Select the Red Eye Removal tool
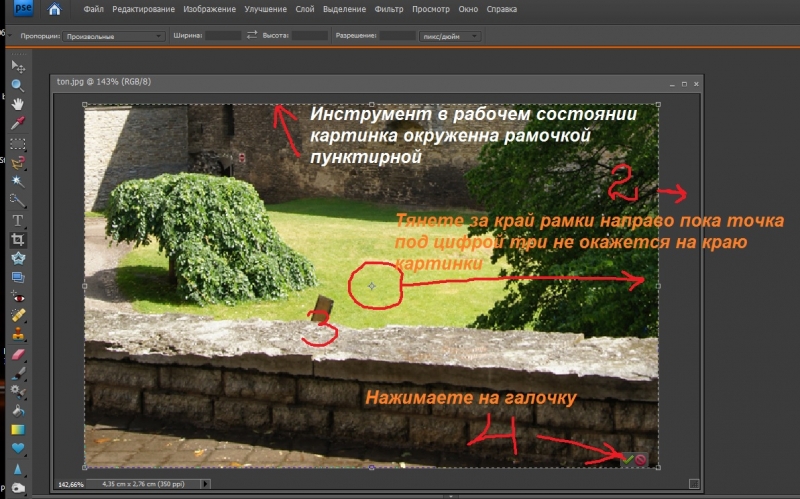800x499 pixels. (x=17, y=297)
